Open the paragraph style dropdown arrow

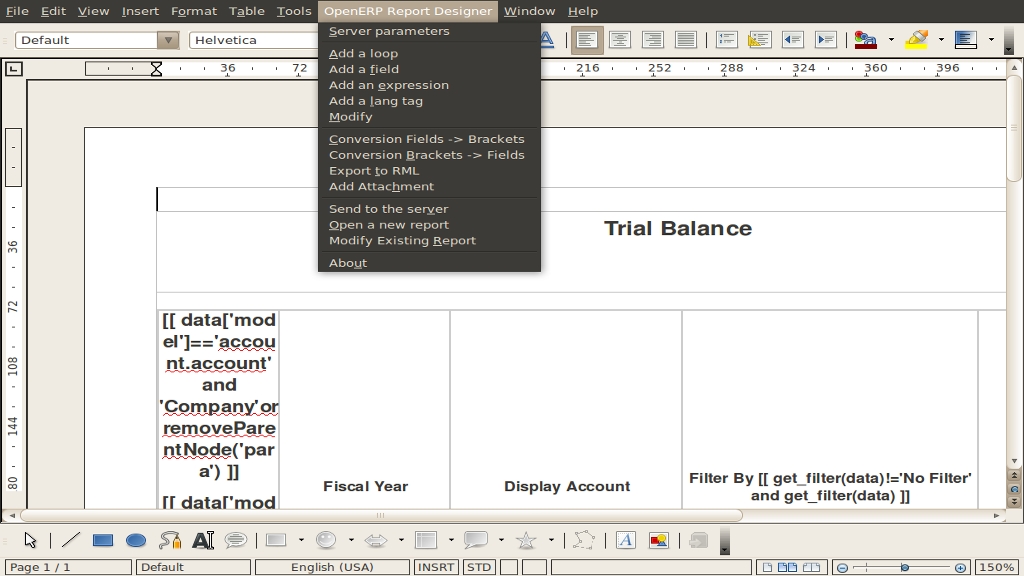(x=168, y=40)
